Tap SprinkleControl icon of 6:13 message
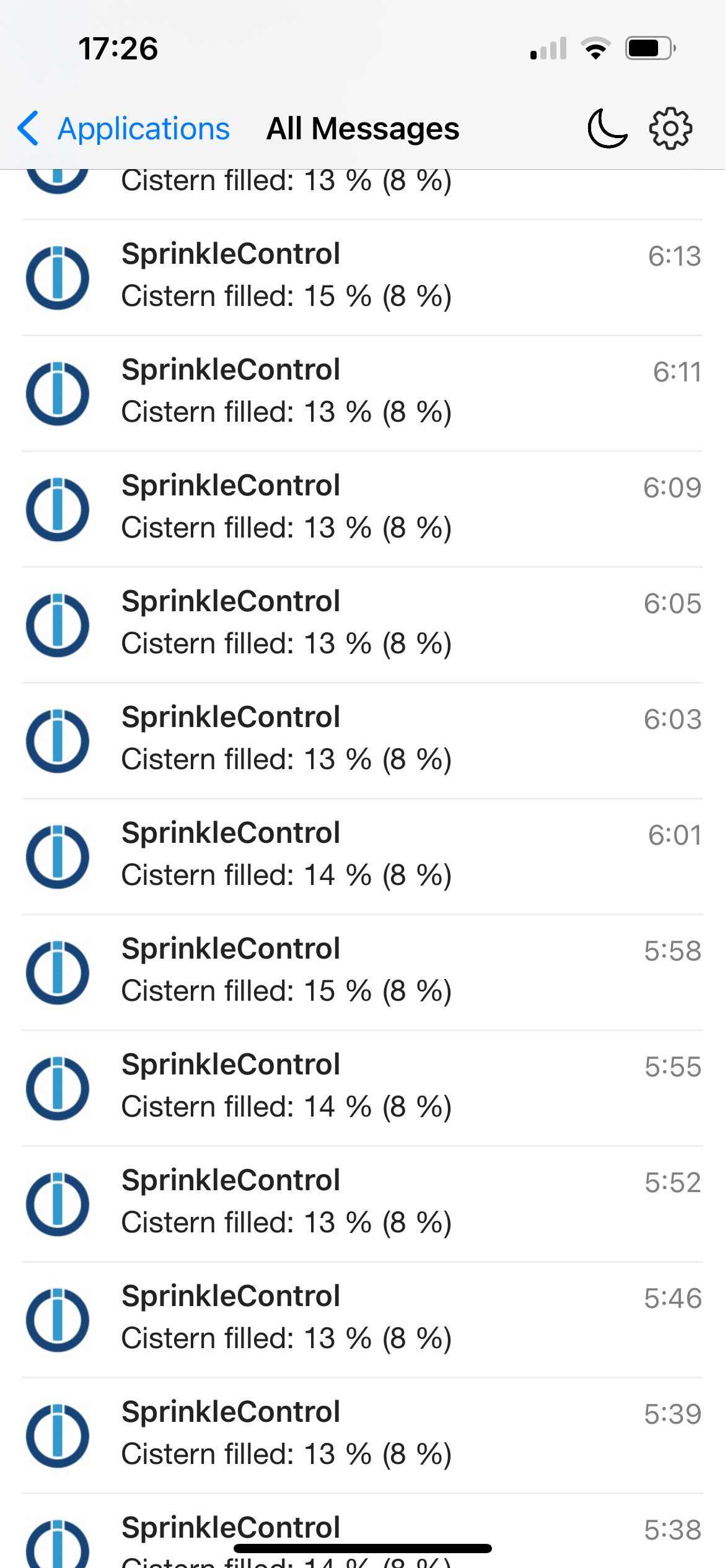725x1568 pixels. (x=58, y=277)
